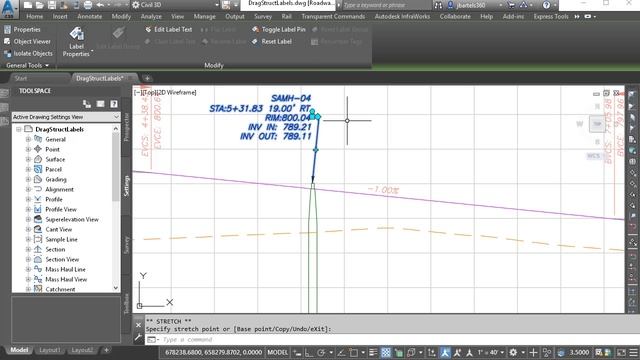Expand the General Tools panel dropdown

click(x=27, y=65)
